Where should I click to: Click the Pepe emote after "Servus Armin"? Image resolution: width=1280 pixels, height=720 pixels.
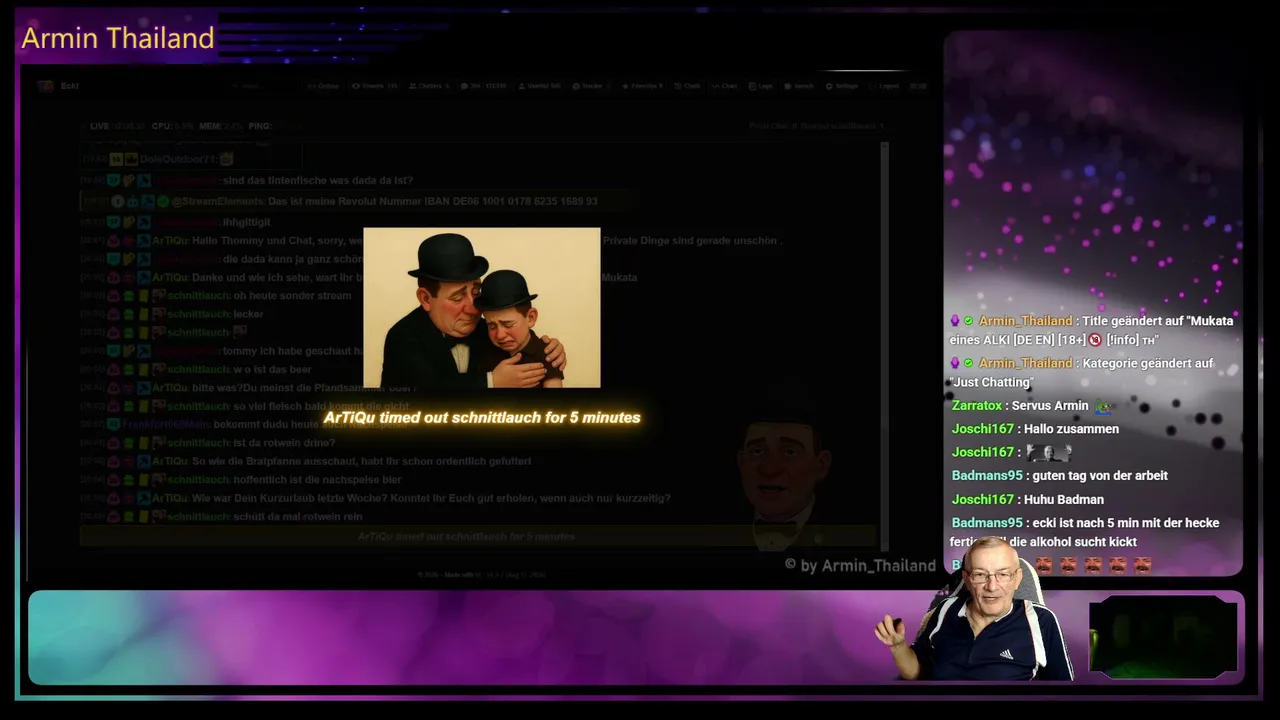(x=1102, y=406)
